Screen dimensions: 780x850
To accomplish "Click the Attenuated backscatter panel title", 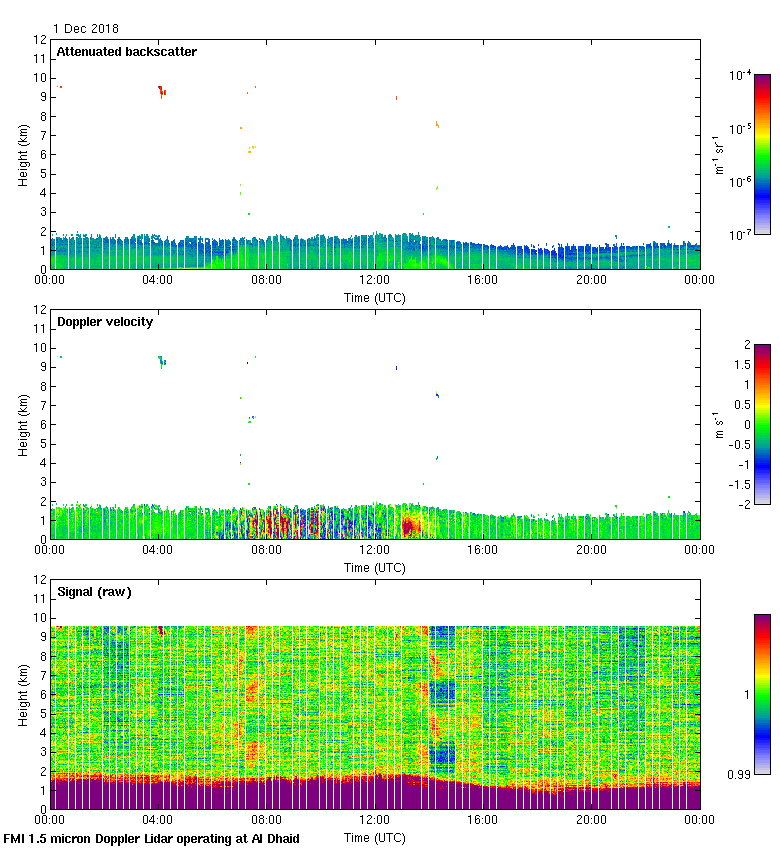I will pyautogui.click(x=126, y=52).
